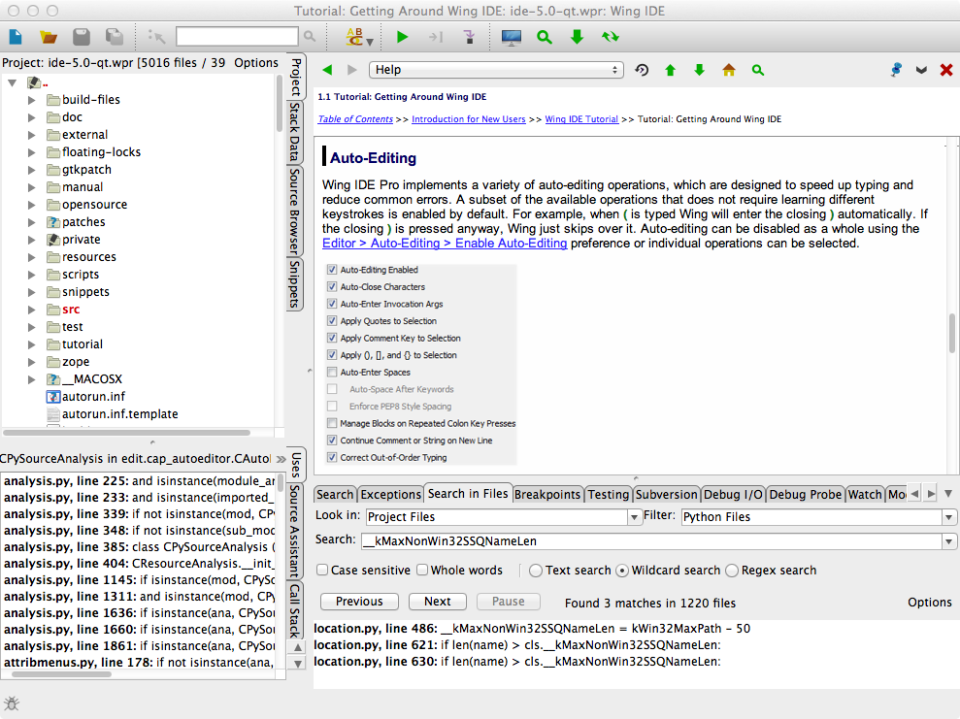Open a project via the folder toolbar icon
960x719 pixels.
[48, 36]
